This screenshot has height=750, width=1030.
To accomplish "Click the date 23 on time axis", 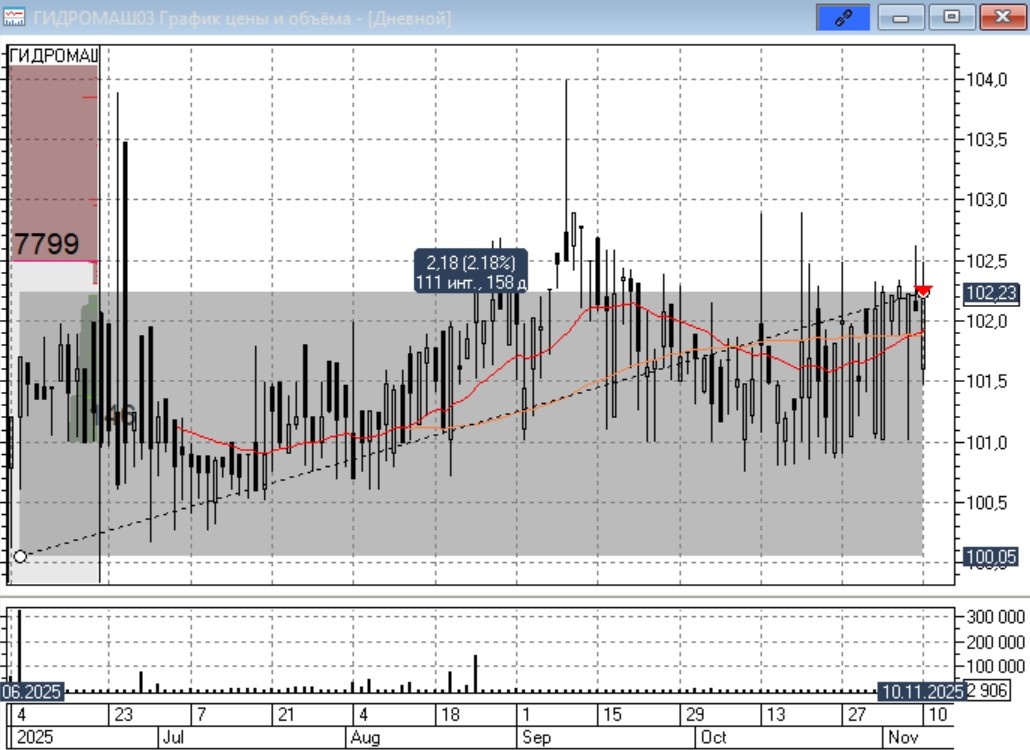I will pyautogui.click(x=123, y=715).
